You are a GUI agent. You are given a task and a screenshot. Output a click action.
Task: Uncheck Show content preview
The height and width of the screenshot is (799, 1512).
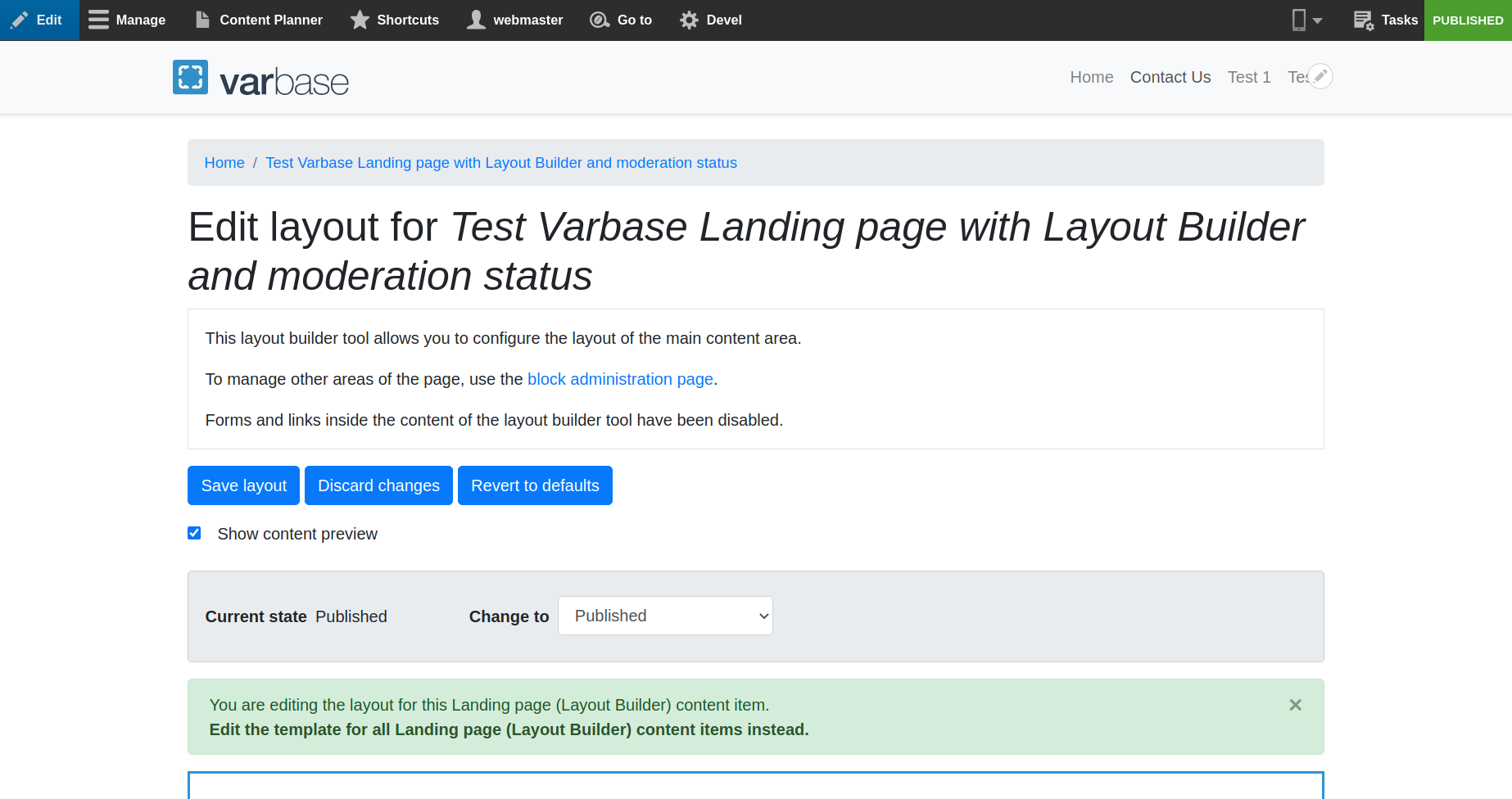(194, 532)
